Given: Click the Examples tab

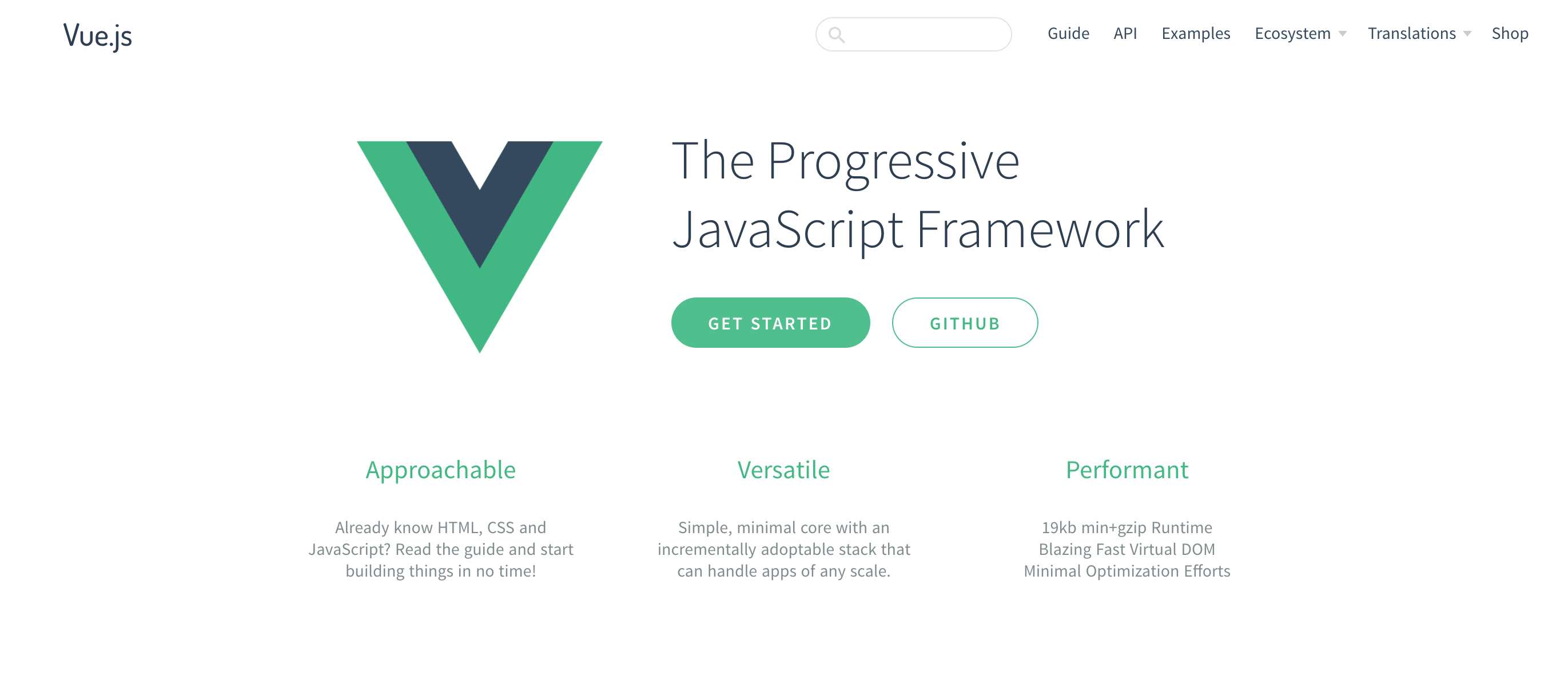Looking at the screenshot, I should (1196, 32).
